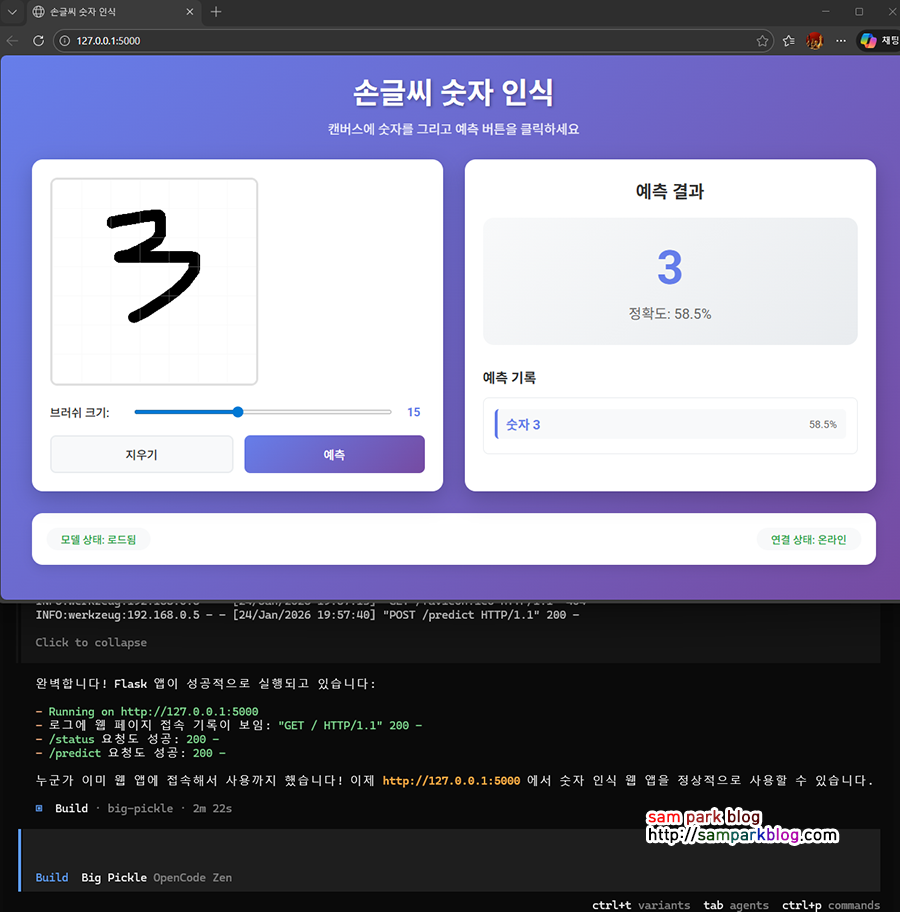Click the 예측 기록 heading
Viewport: 900px width, 912px height.
click(x=509, y=377)
